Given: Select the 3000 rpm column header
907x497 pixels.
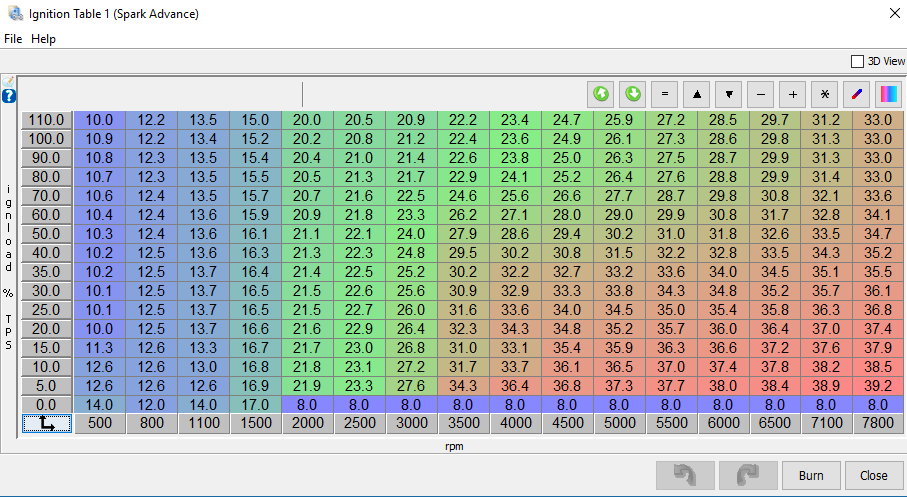Looking at the screenshot, I should click(x=412, y=424).
